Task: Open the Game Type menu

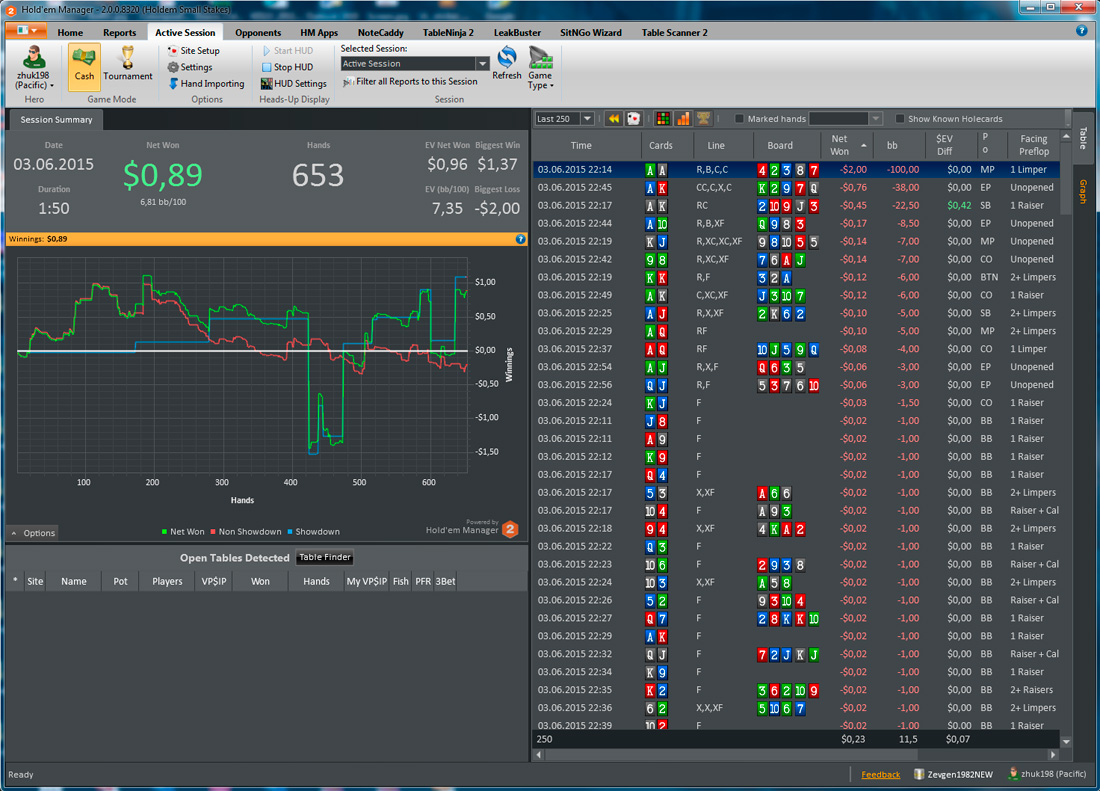Action: (540, 68)
